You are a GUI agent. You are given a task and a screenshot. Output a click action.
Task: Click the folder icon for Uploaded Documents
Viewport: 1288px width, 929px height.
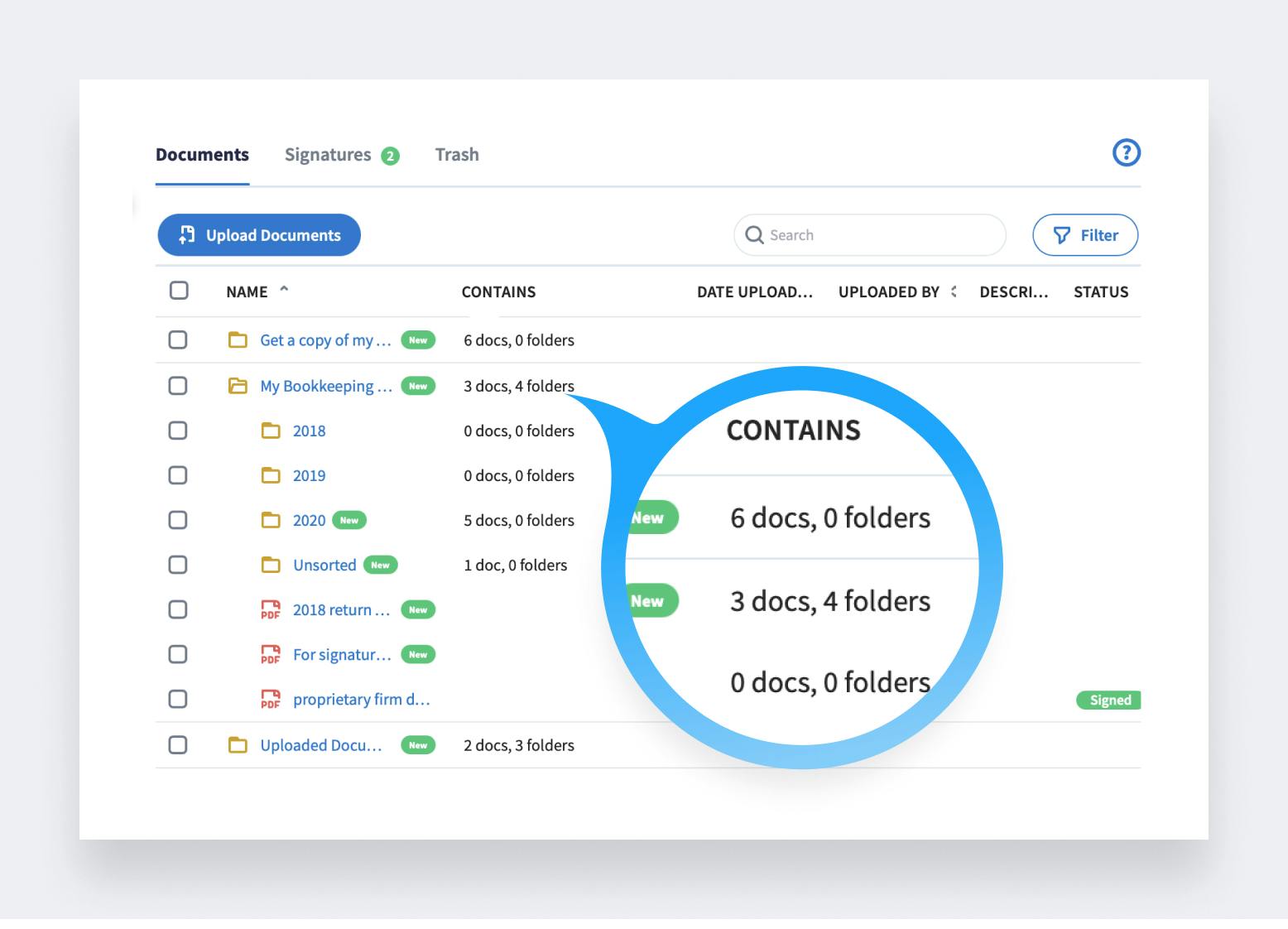pyautogui.click(x=238, y=745)
